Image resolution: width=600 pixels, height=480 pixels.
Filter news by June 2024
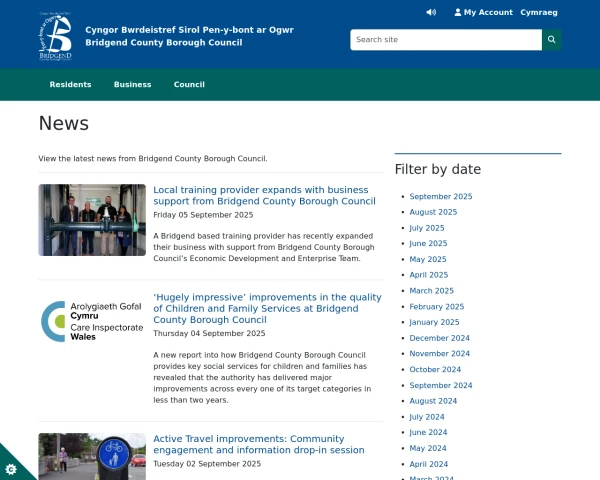428,432
